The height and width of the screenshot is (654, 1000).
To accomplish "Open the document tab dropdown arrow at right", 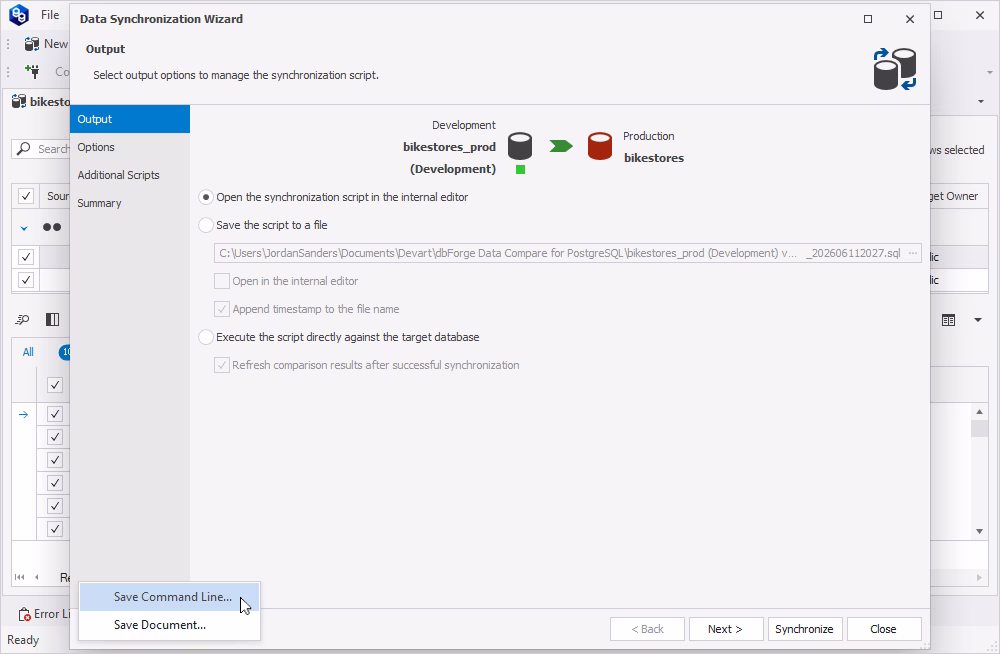I will pyautogui.click(x=981, y=101).
